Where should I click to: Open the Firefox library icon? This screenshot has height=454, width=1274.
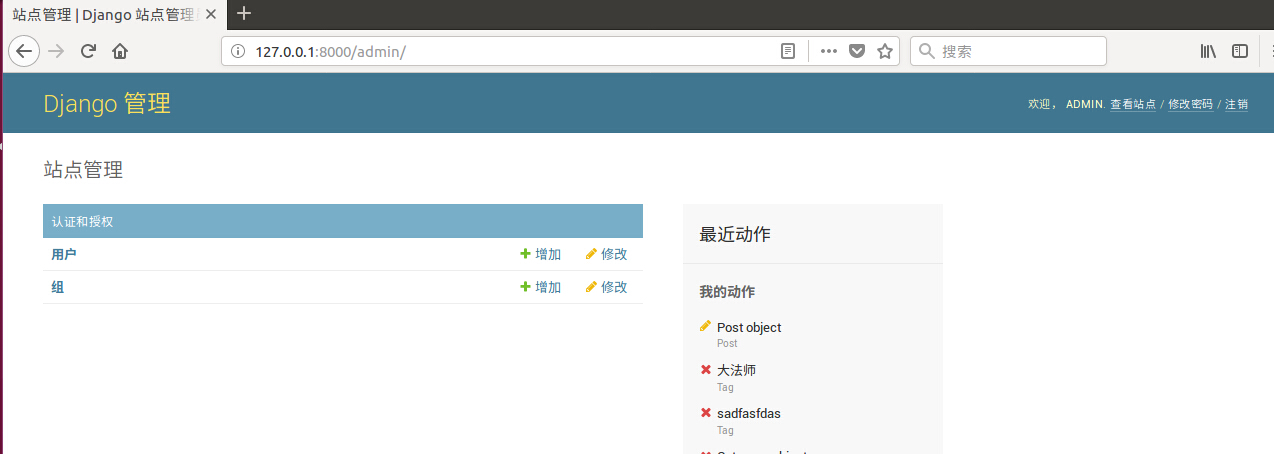1208,51
